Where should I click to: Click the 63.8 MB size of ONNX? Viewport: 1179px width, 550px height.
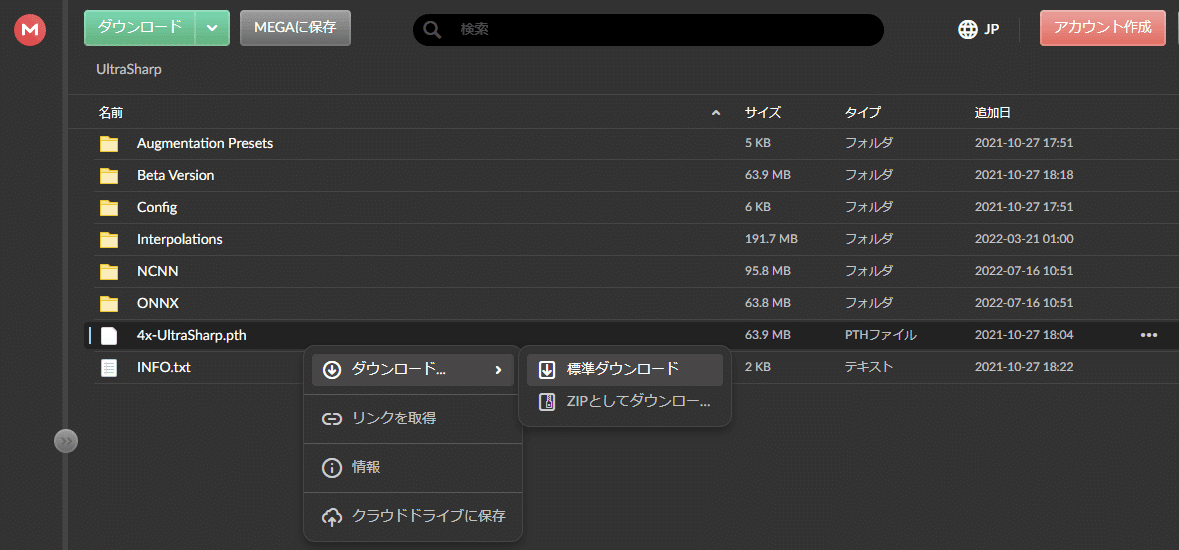(x=767, y=303)
